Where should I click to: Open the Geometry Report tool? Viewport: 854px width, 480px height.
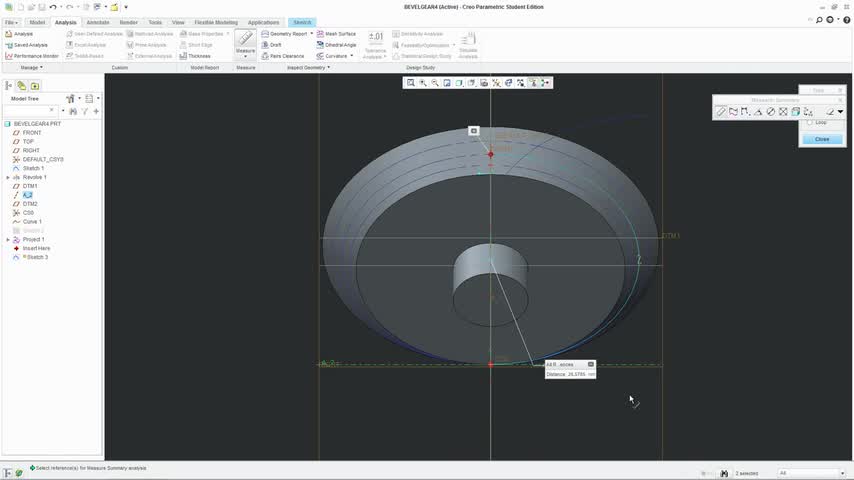pos(284,34)
